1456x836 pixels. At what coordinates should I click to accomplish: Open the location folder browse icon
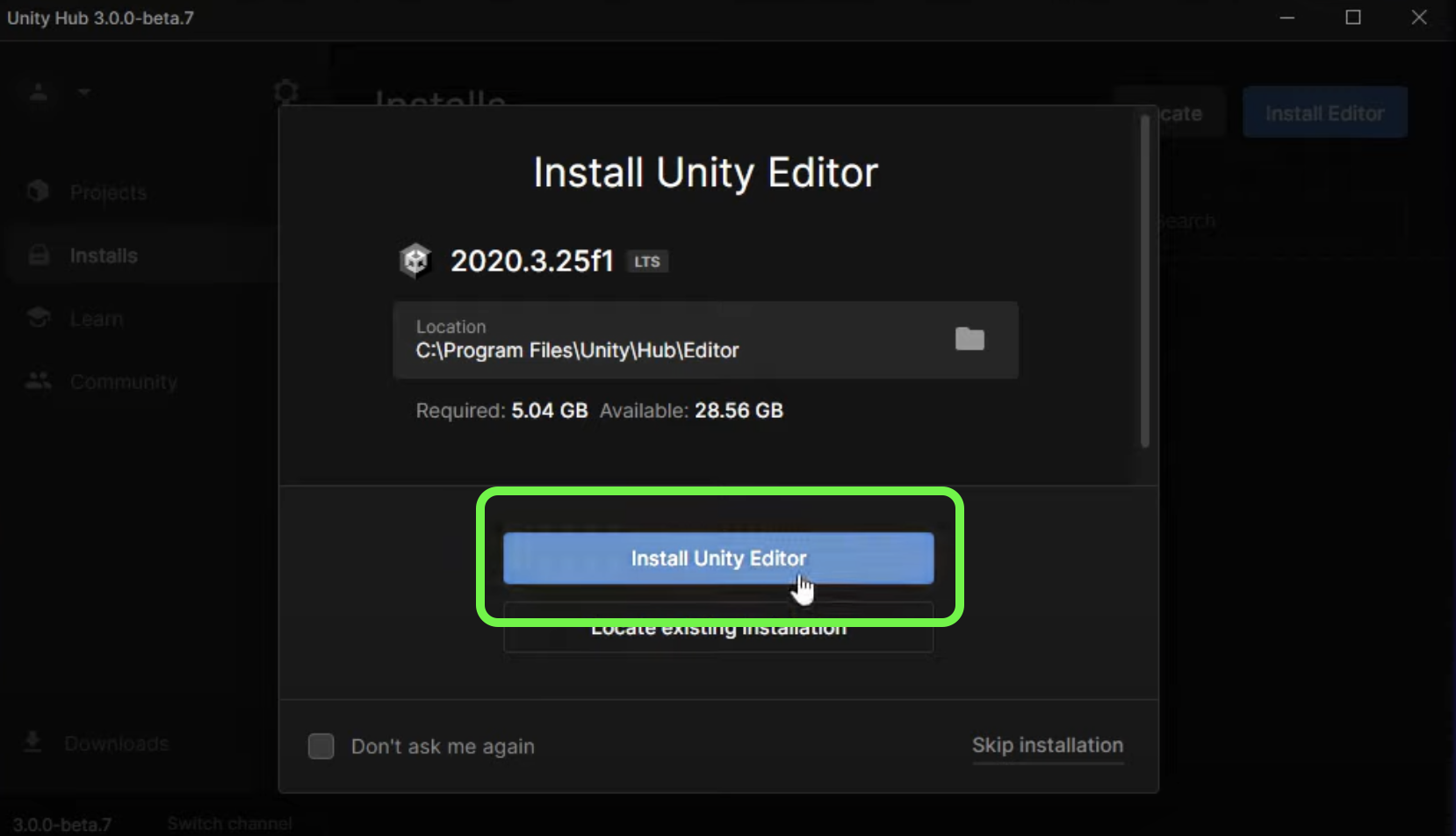click(x=969, y=339)
